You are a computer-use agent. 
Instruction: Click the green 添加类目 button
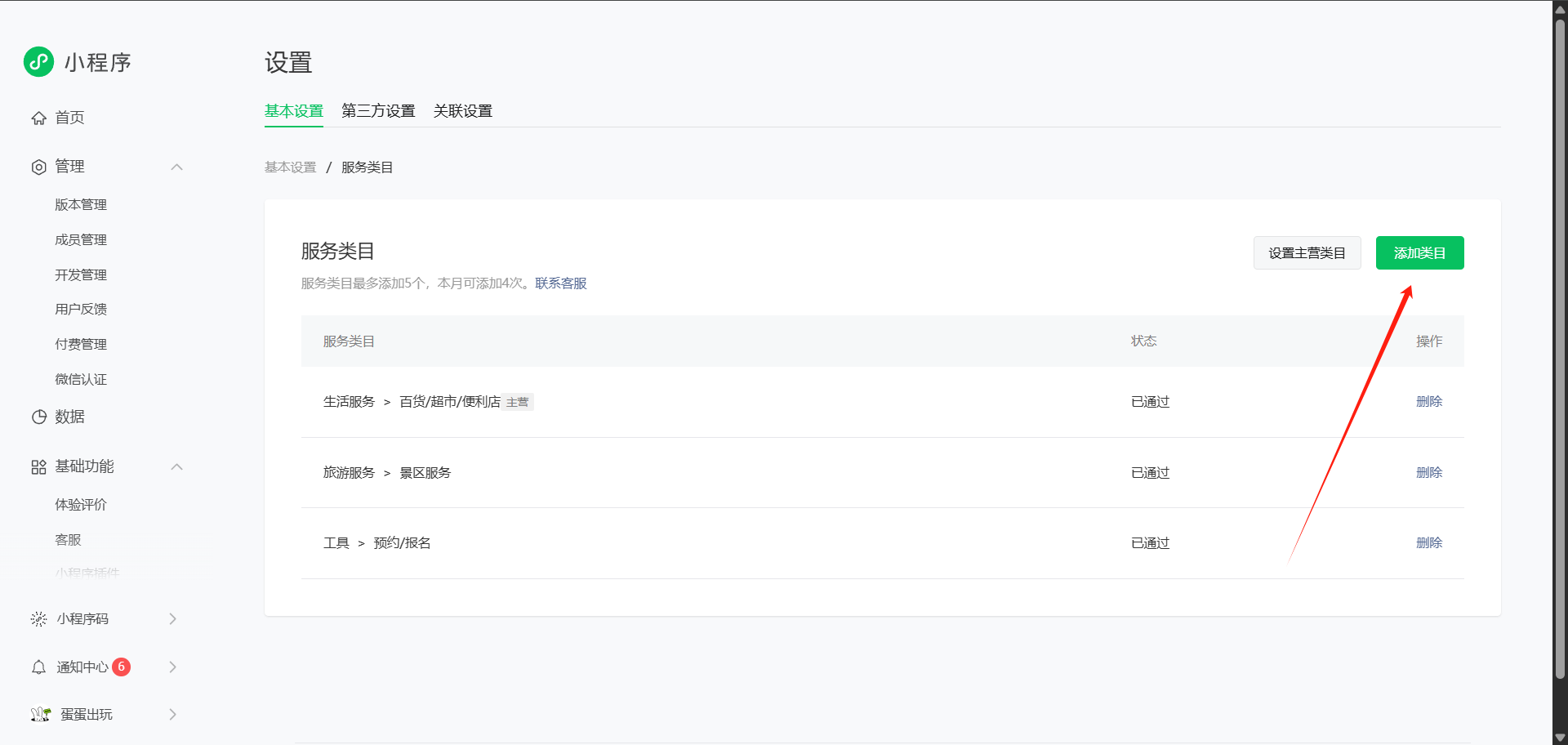tap(1419, 253)
